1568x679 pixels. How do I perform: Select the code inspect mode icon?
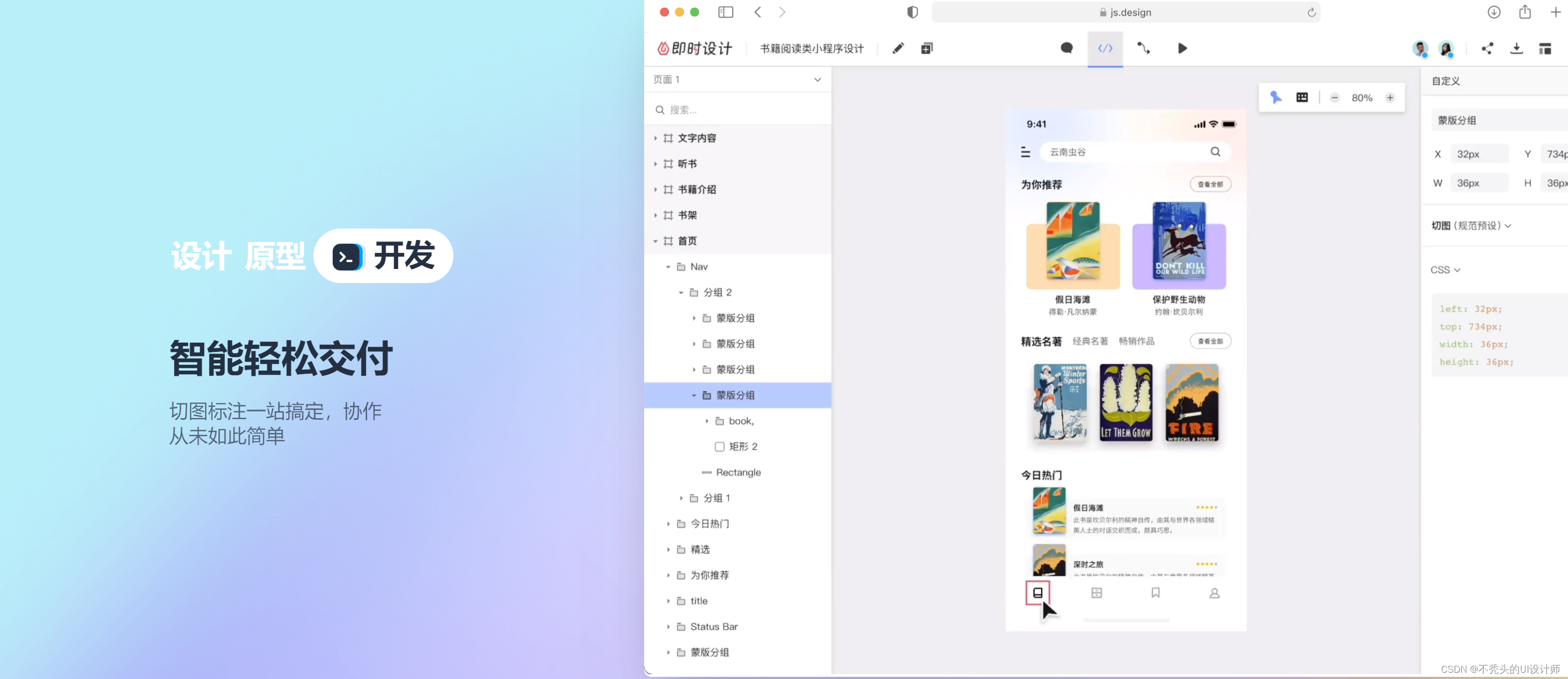[x=1105, y=48]
